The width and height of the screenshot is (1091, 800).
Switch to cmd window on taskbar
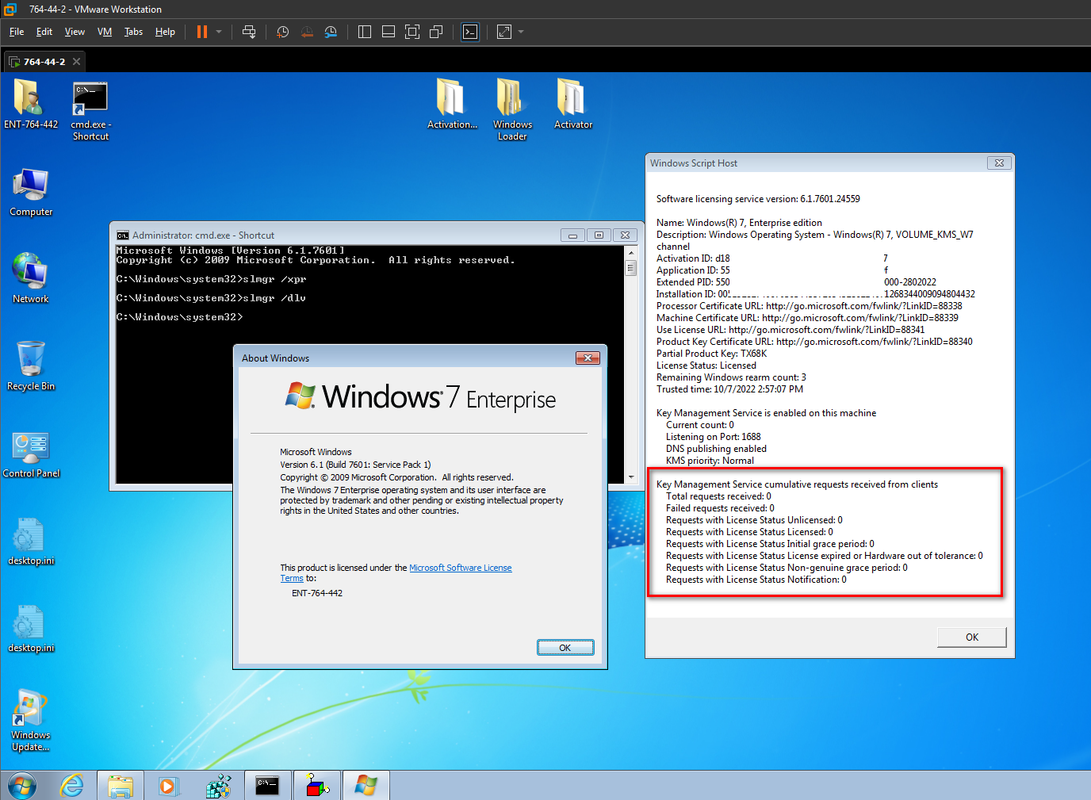pos(266,786)
